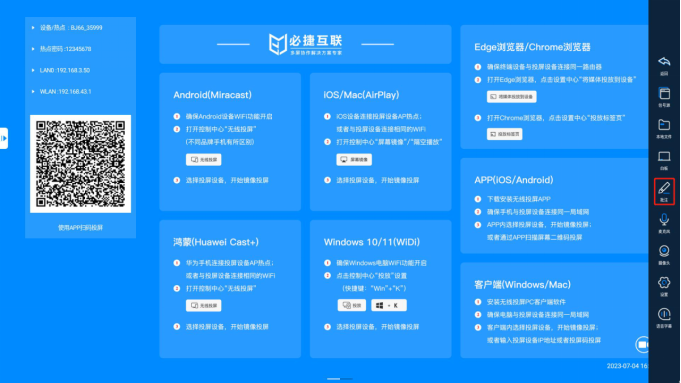The image size is (681, 383).
Task: Click the QR code for APP casting
Action: coord(80,164)
